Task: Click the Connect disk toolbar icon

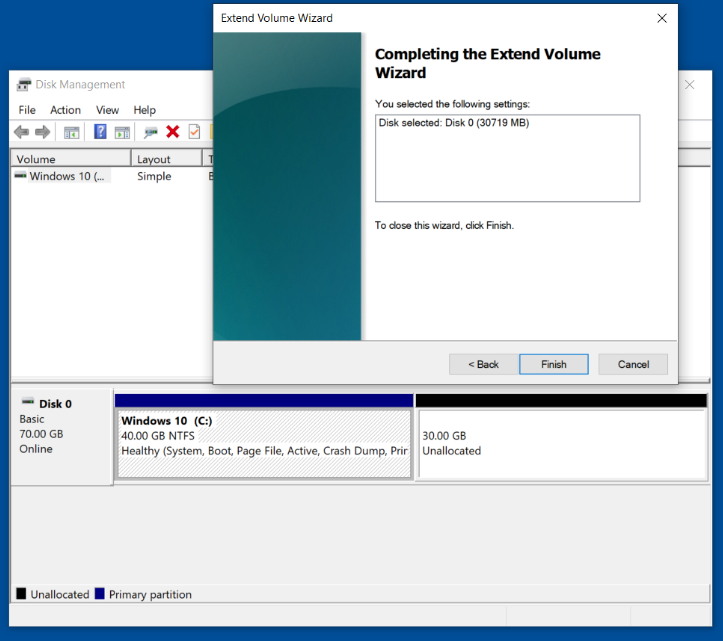Action: 151,132
